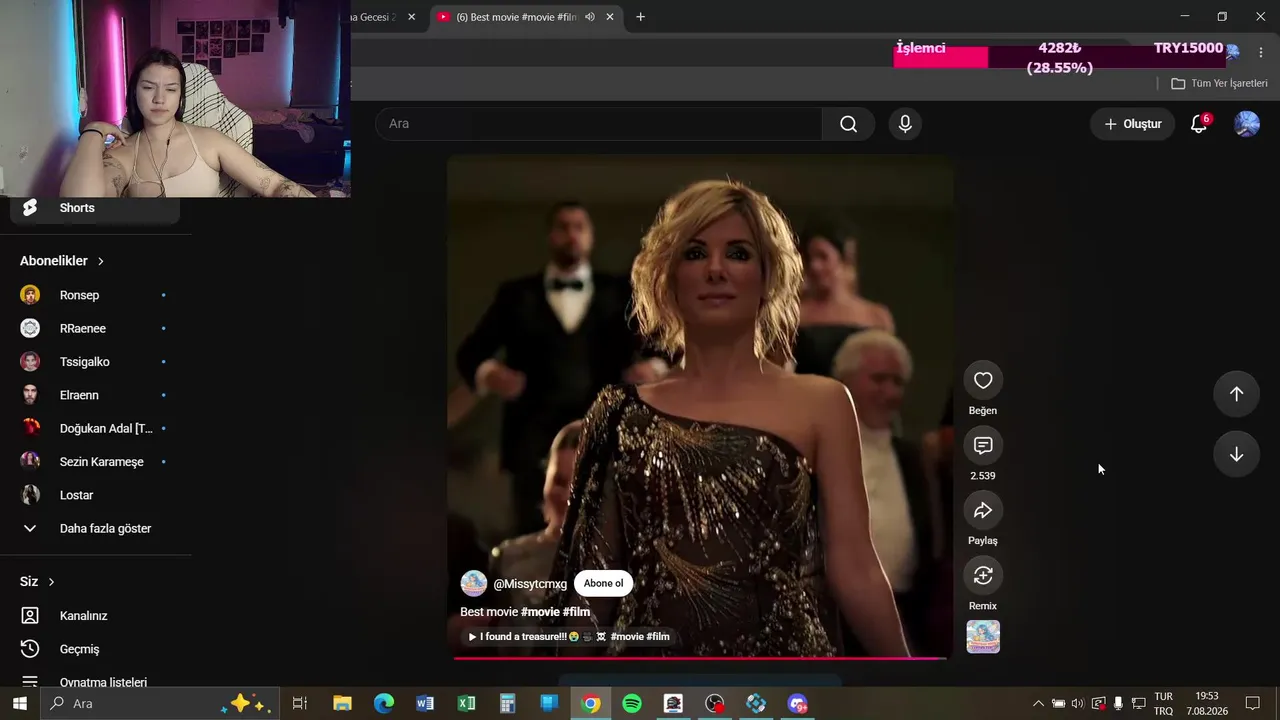Open Task View on the taskbar
The image size is (1280, 720).
click(x=299, y=704)
